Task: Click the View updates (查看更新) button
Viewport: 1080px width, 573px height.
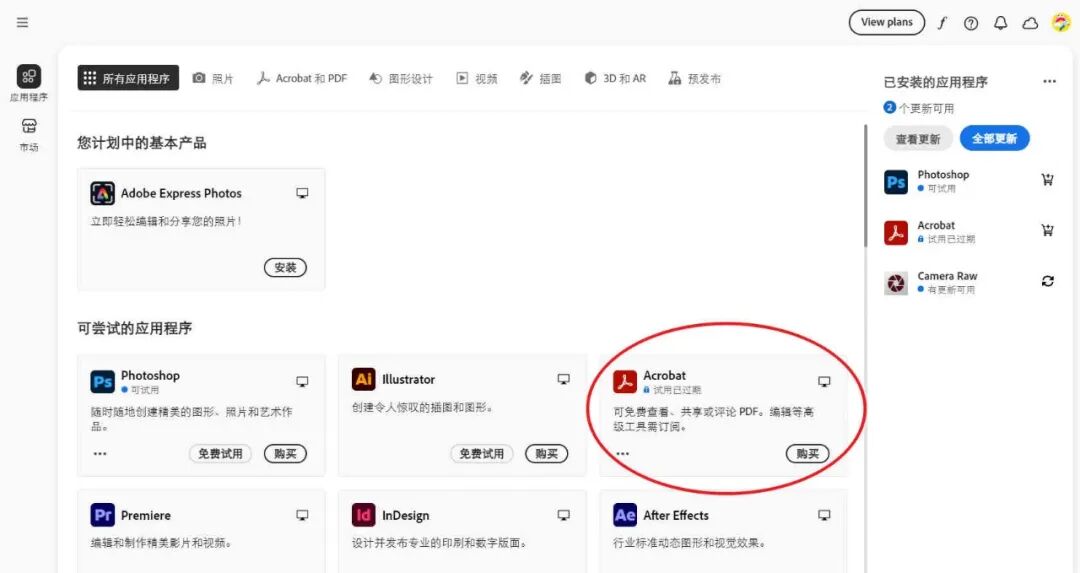Action: coord(918,138)
